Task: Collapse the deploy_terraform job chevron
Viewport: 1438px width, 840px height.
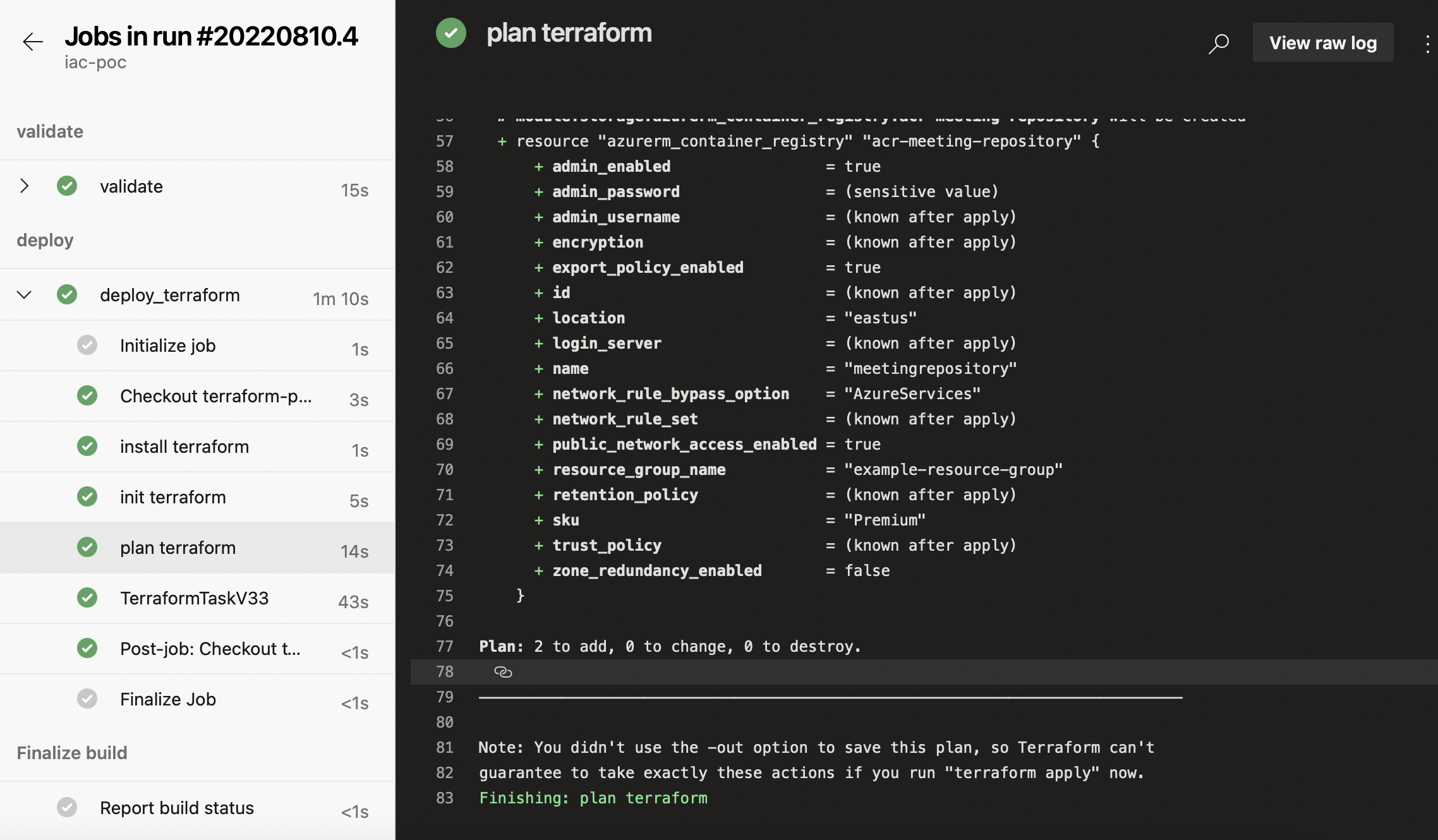Action: pos(24,294)
